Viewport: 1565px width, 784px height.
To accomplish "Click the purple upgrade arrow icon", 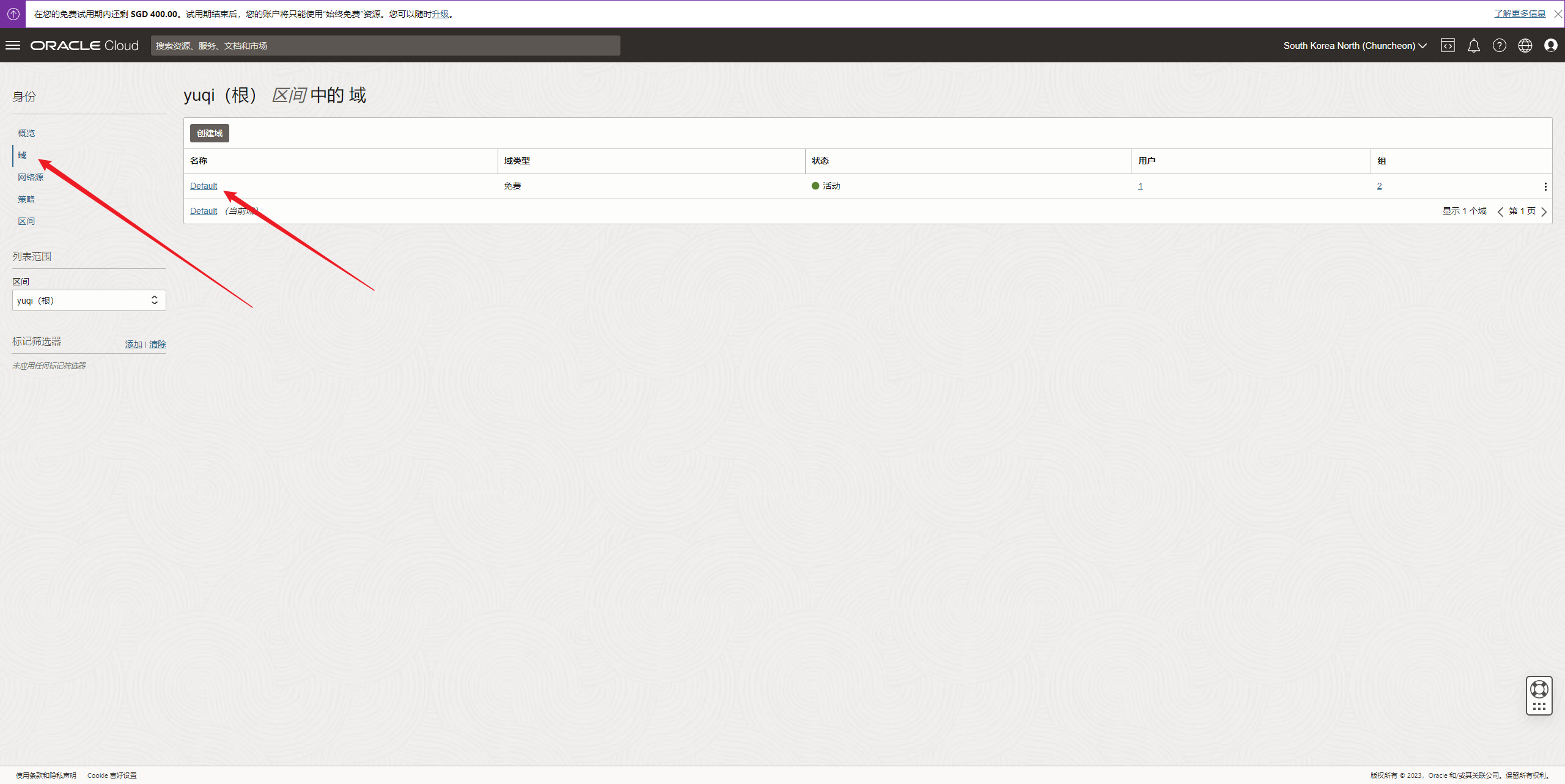I will [x=13, y=13].
